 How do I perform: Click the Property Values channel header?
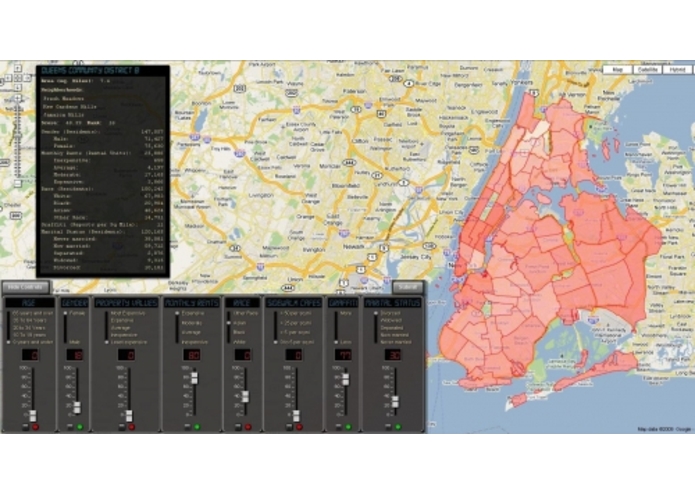pyautogui.click(x=126, y=303)
